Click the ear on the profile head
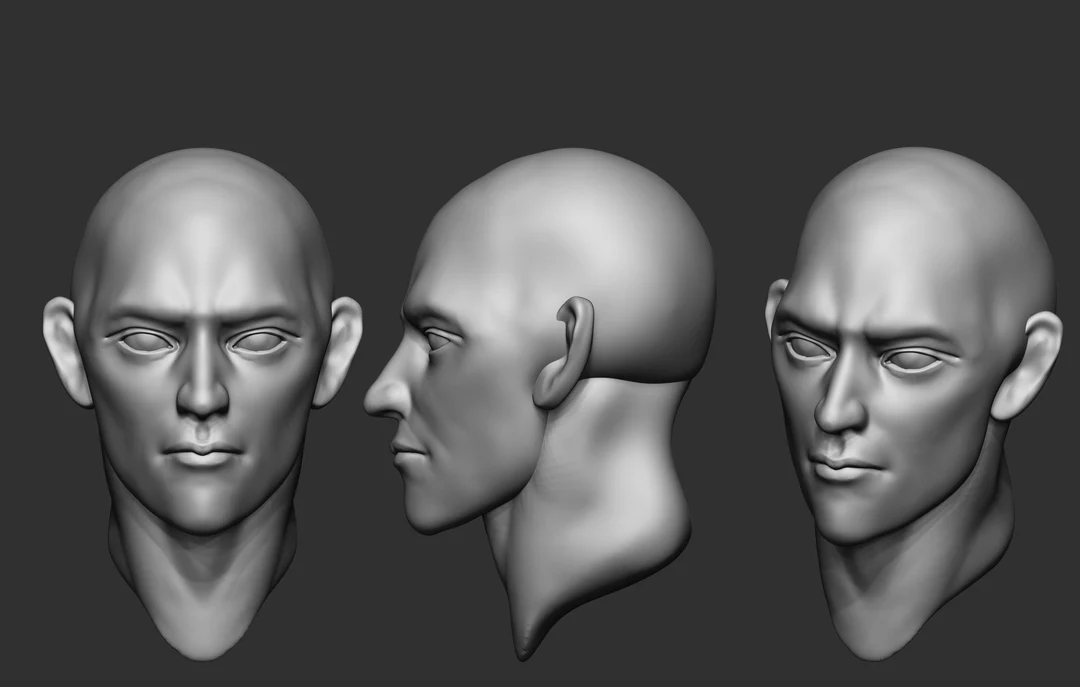Image resolution: width=1080 pixels, height=687 pixels. (565, 345)
